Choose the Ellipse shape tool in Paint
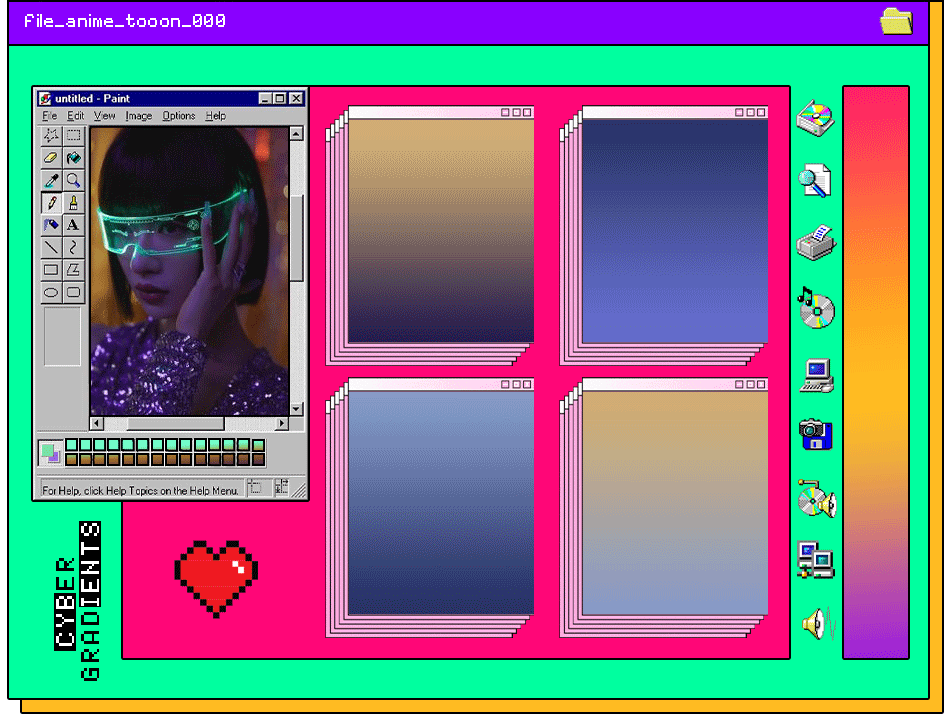Image resolution: width=950 pixels, height=723 pixels. tap(51, 292)
